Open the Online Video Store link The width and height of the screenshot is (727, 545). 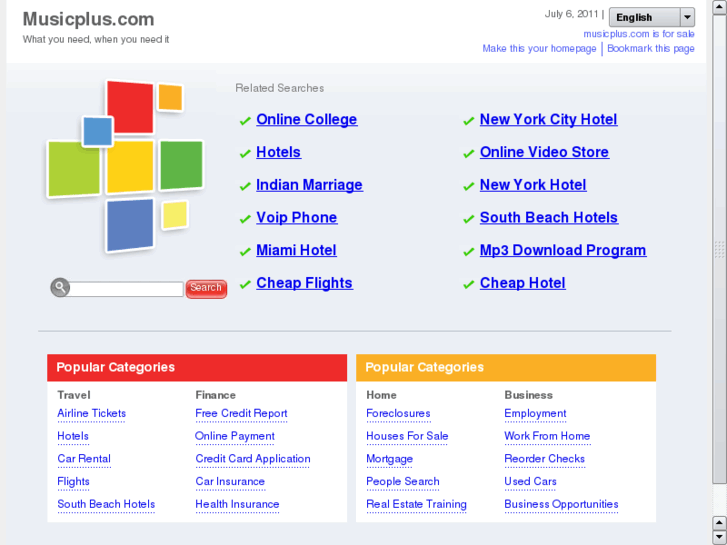point(544,152)
